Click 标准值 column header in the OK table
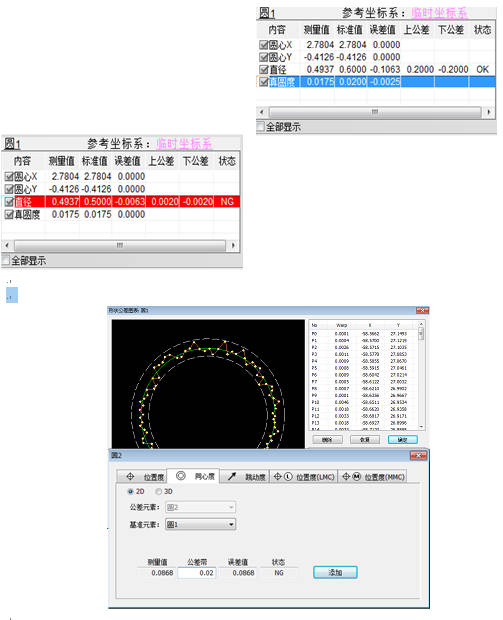The width and height of the screenshot is (503, 620). [350, 30]
